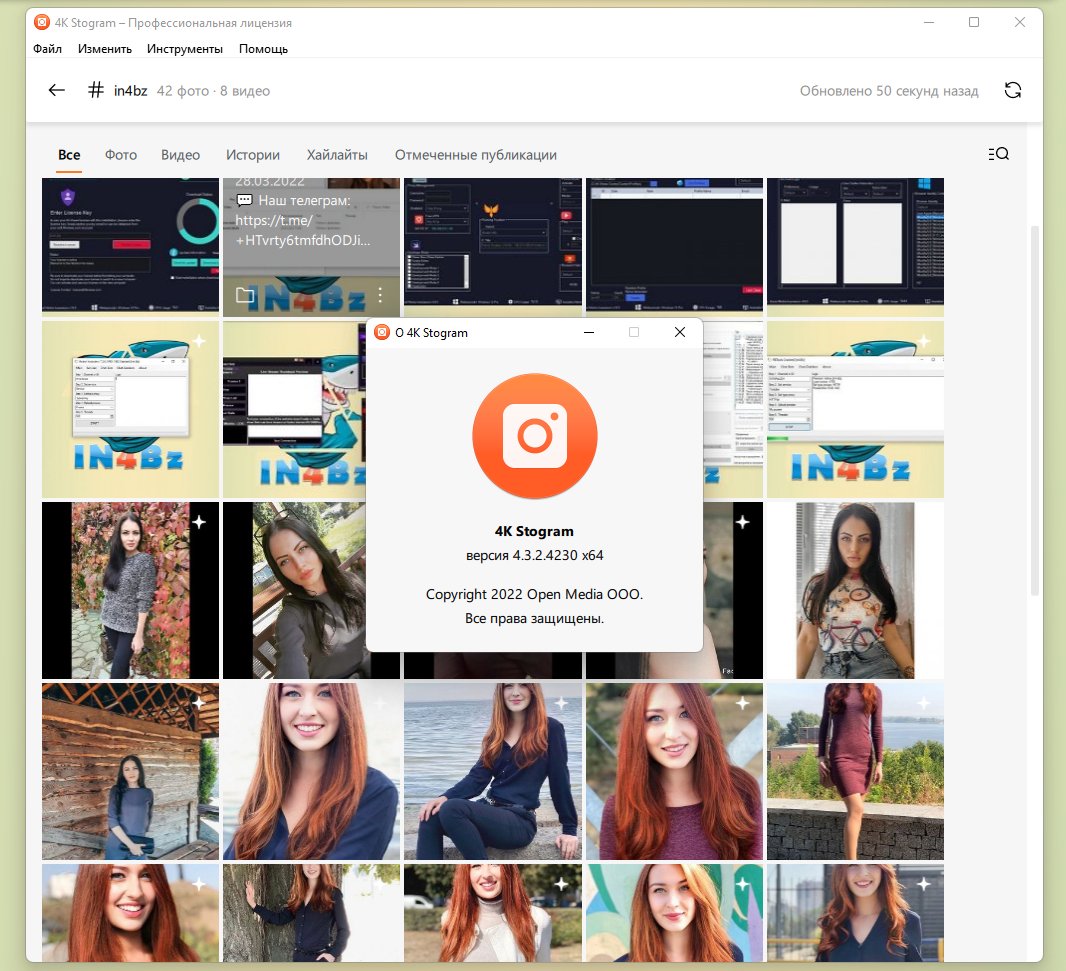Click the app icon in About dialog title bar

click(382, 333)
